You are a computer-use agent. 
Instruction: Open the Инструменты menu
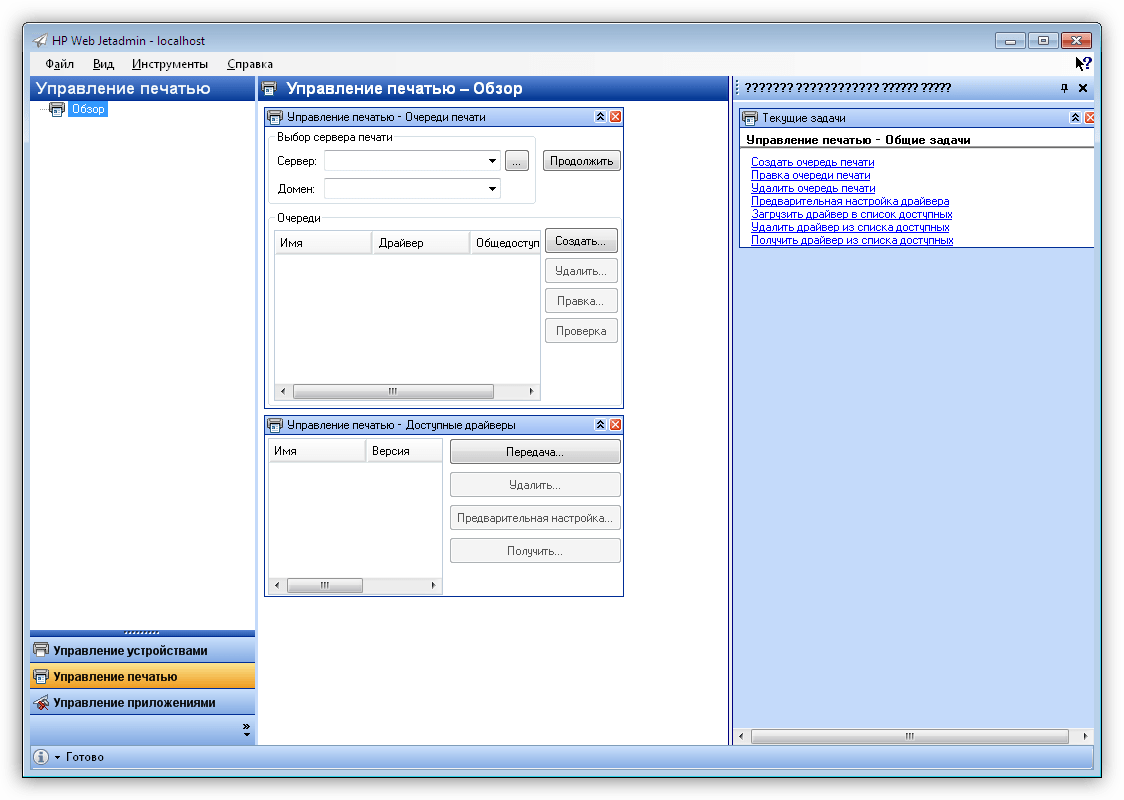click(170, 64)
